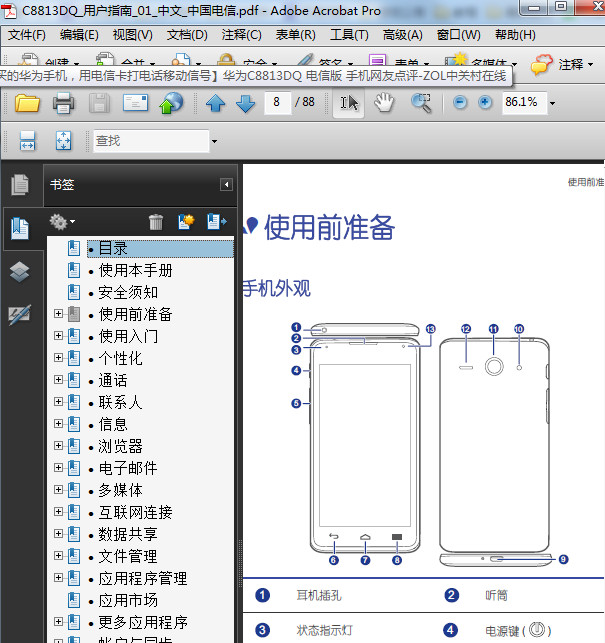
Task: Select the Hand tool
Action: [384, 103]
